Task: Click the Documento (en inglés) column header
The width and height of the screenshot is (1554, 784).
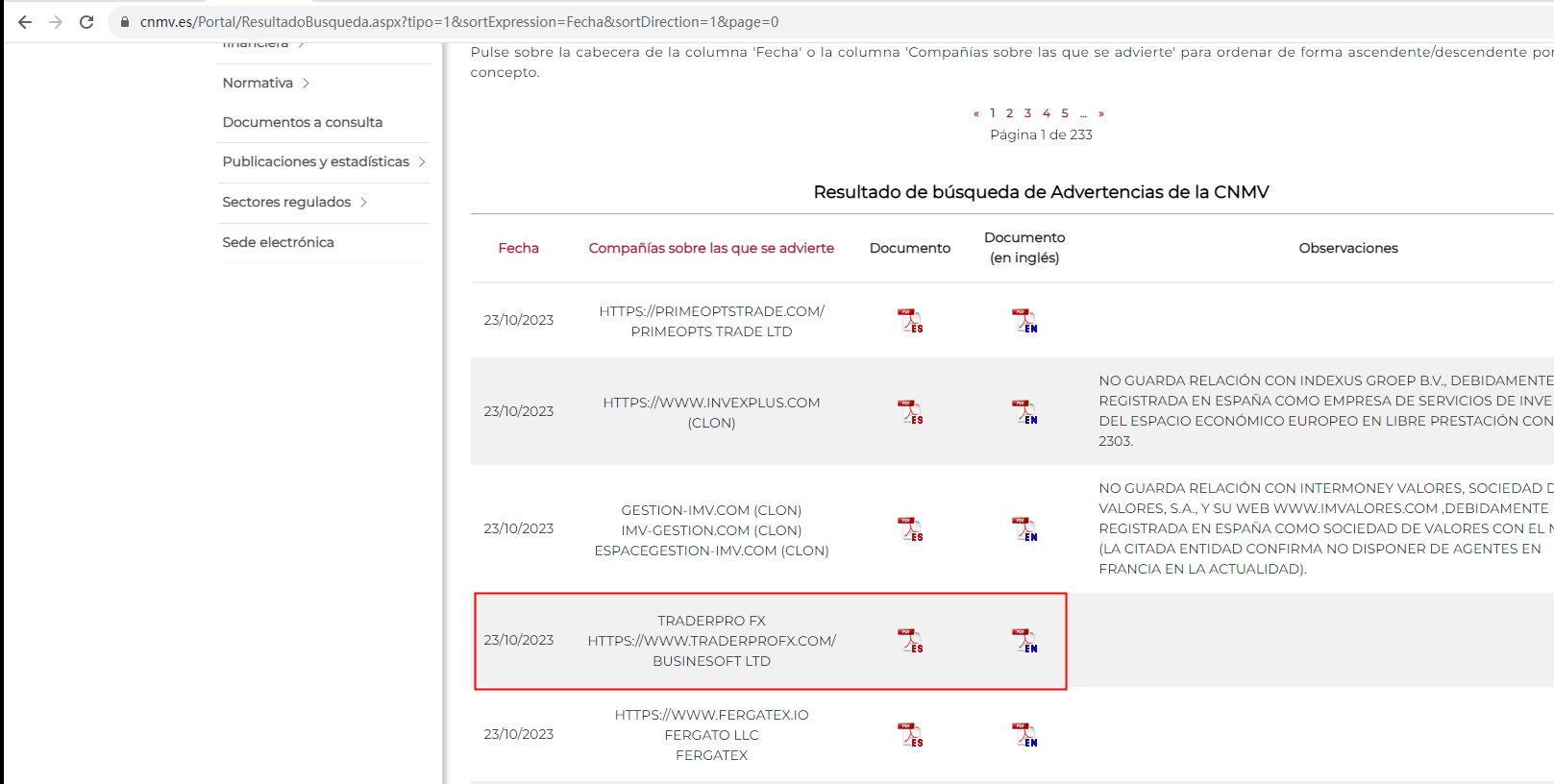Action: tap(1024, 248)
